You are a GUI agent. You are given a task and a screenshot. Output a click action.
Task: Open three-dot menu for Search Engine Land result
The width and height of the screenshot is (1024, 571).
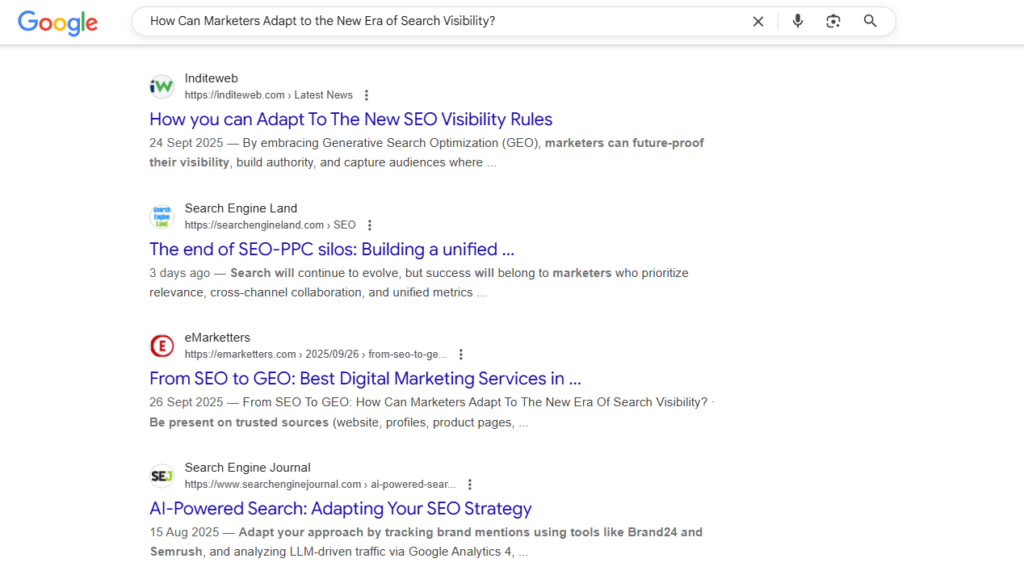[x=370, y=225]
